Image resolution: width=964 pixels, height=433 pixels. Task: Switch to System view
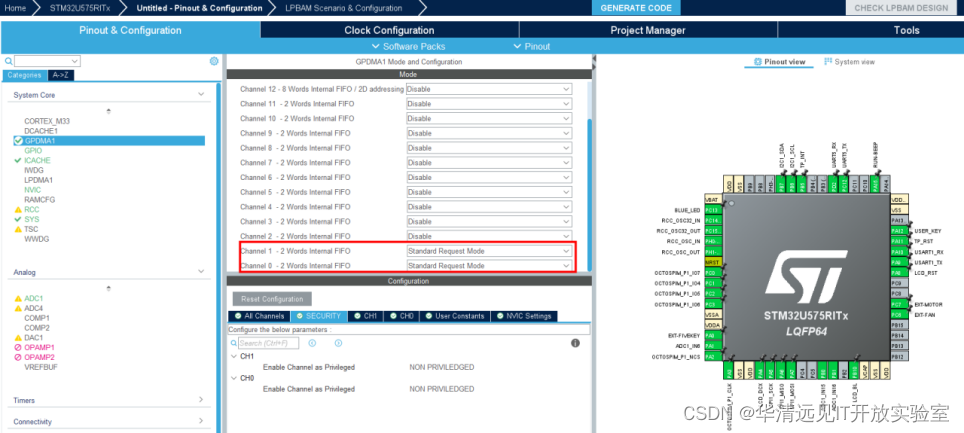850,62
